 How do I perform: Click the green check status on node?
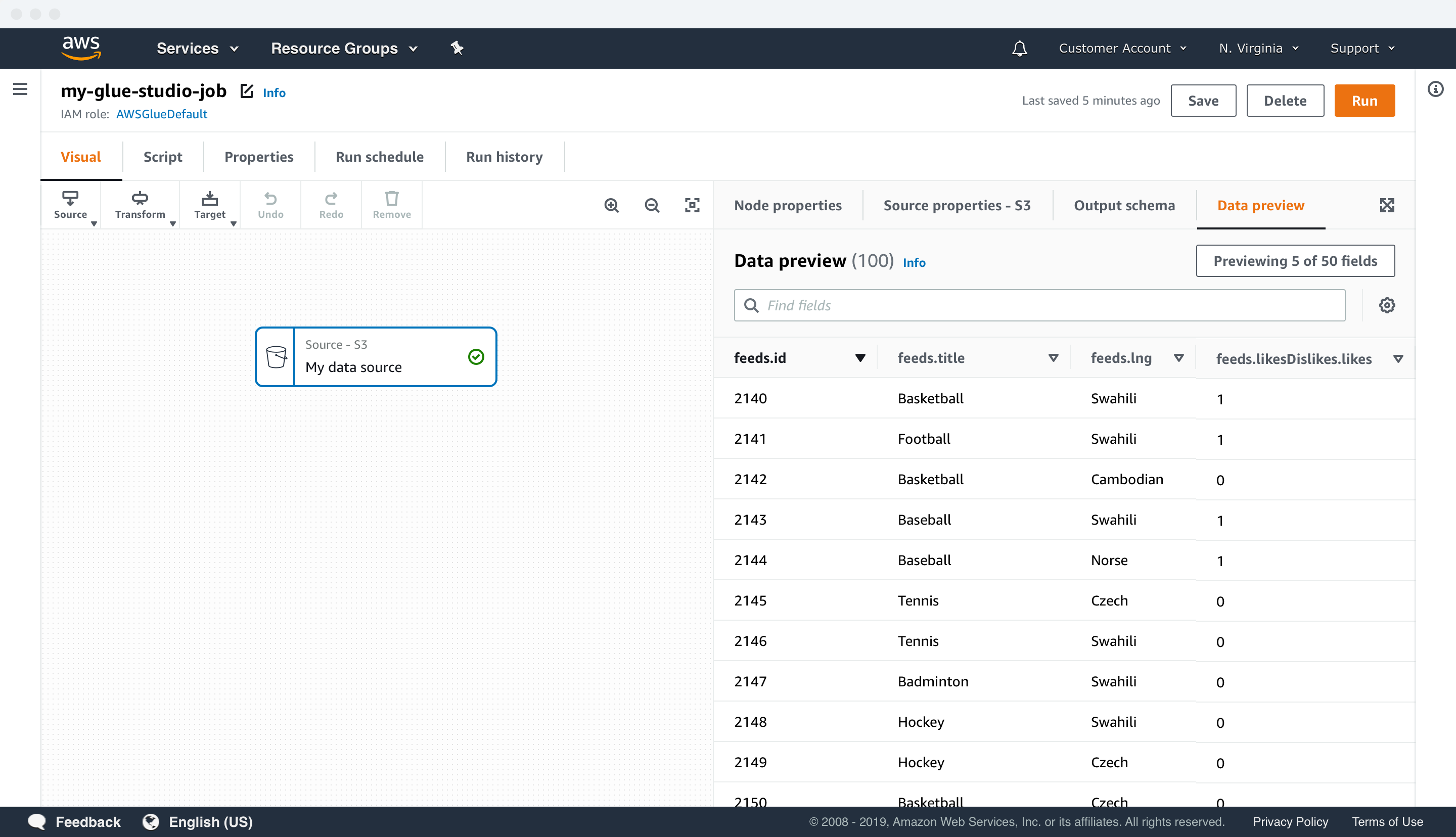[476, 357]
